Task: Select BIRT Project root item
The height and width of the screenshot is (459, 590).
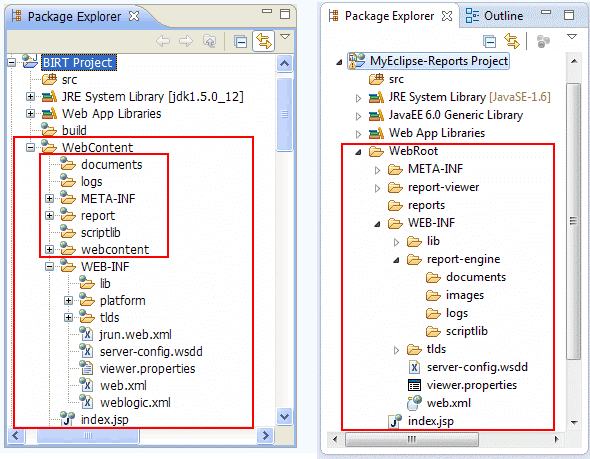Action: pos(78,62)
